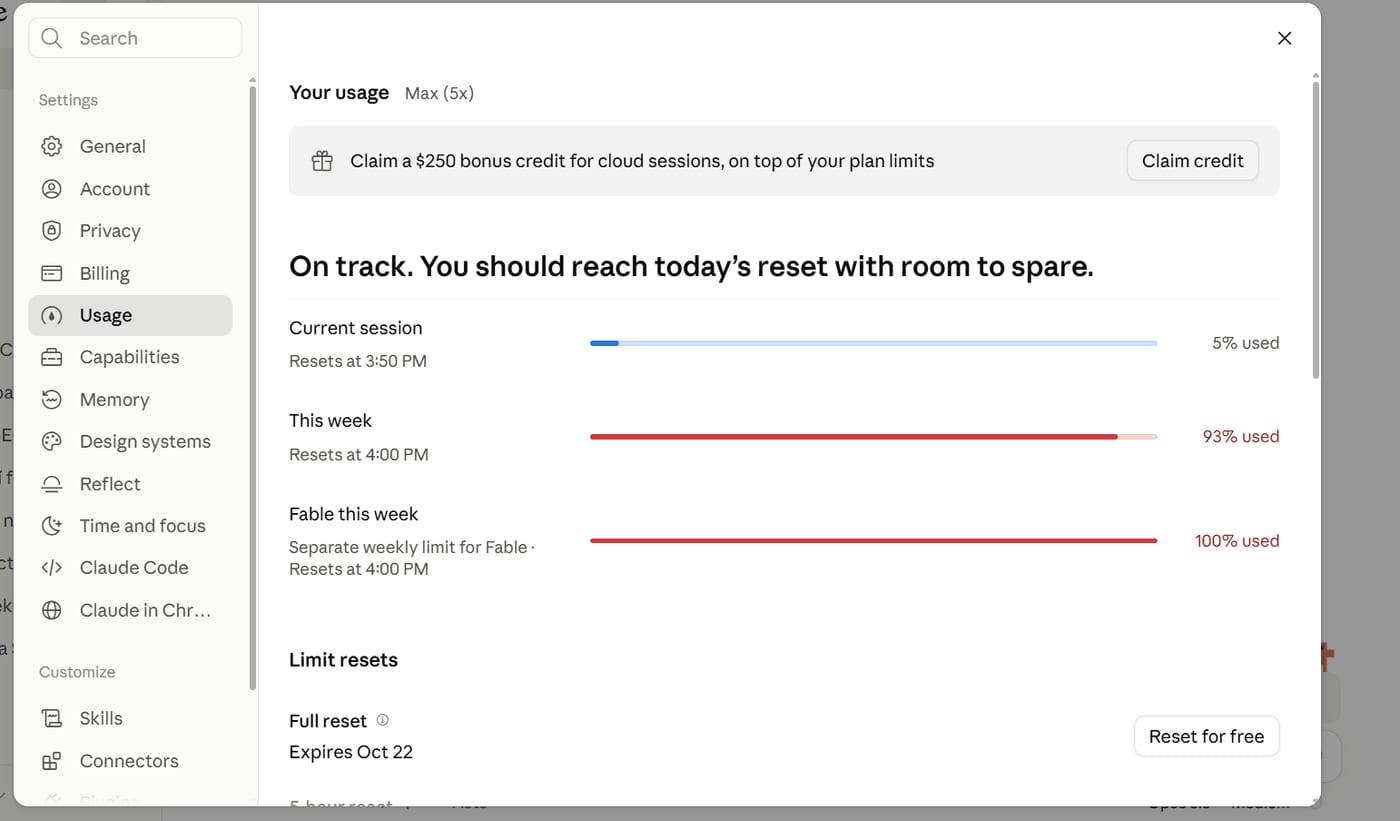Focus the Search settings field
This screenshot has width=1400, height=821.
click(x=135, y=38)
